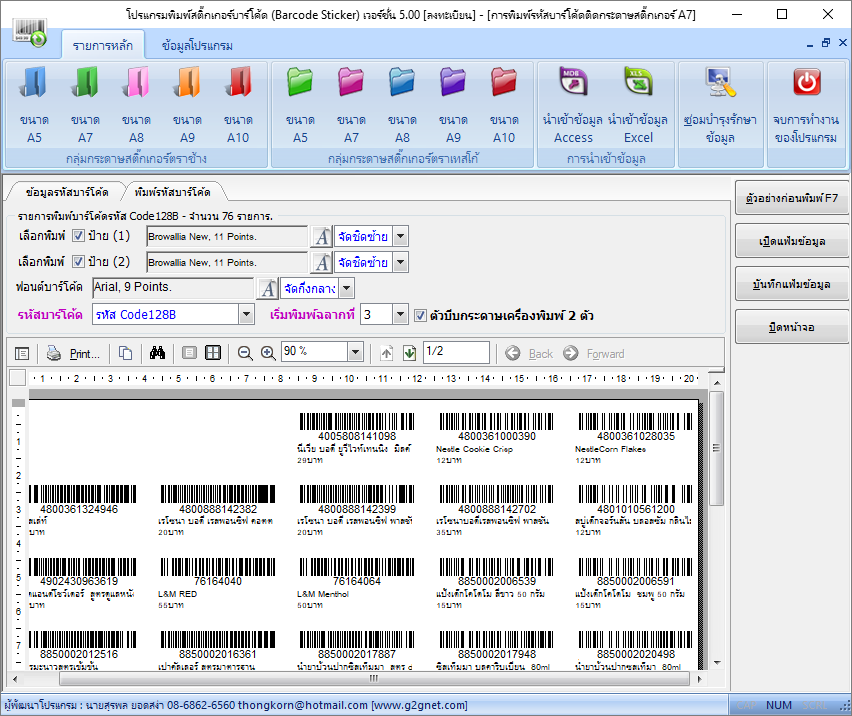Open the red folder A10 sticker size
The height and width of the screenshot is (716, 852).
504,104
